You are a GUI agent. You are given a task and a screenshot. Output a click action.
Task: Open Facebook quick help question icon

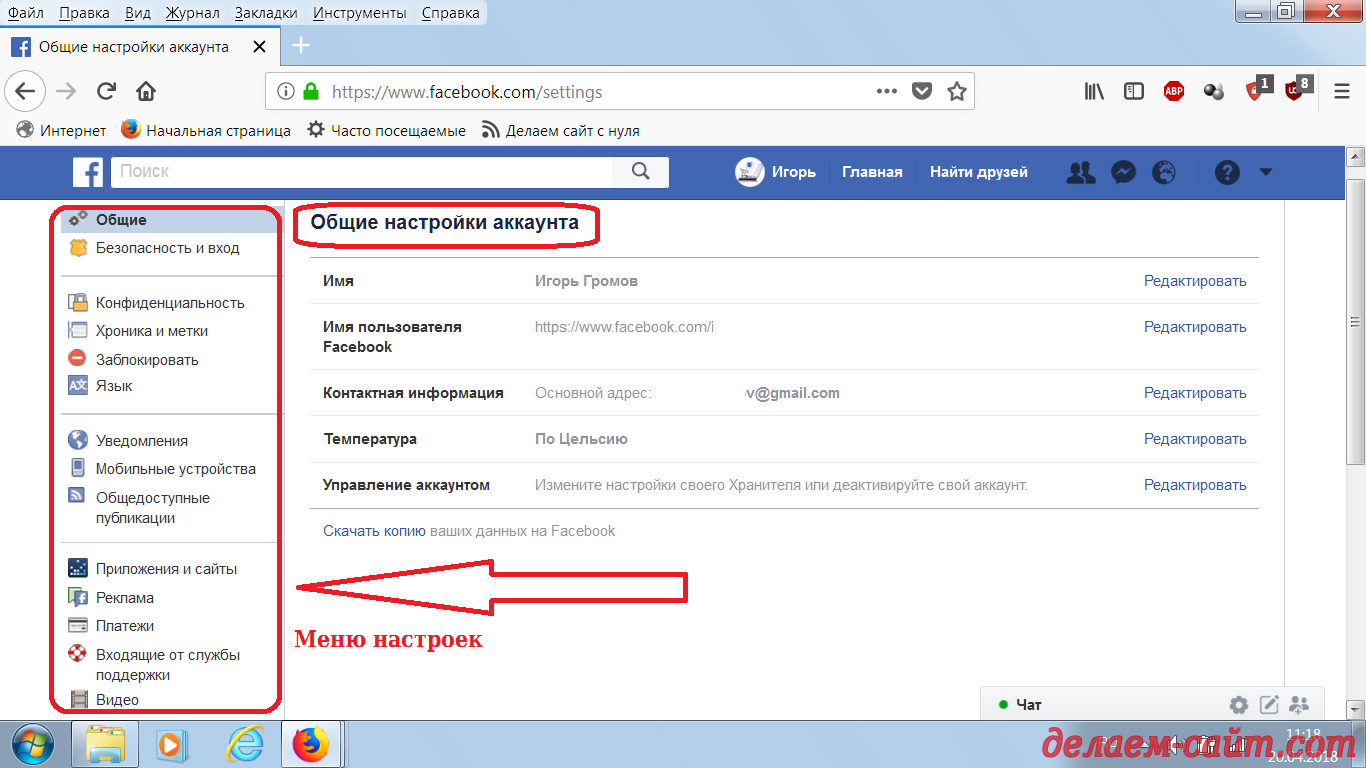point(1227,172)
